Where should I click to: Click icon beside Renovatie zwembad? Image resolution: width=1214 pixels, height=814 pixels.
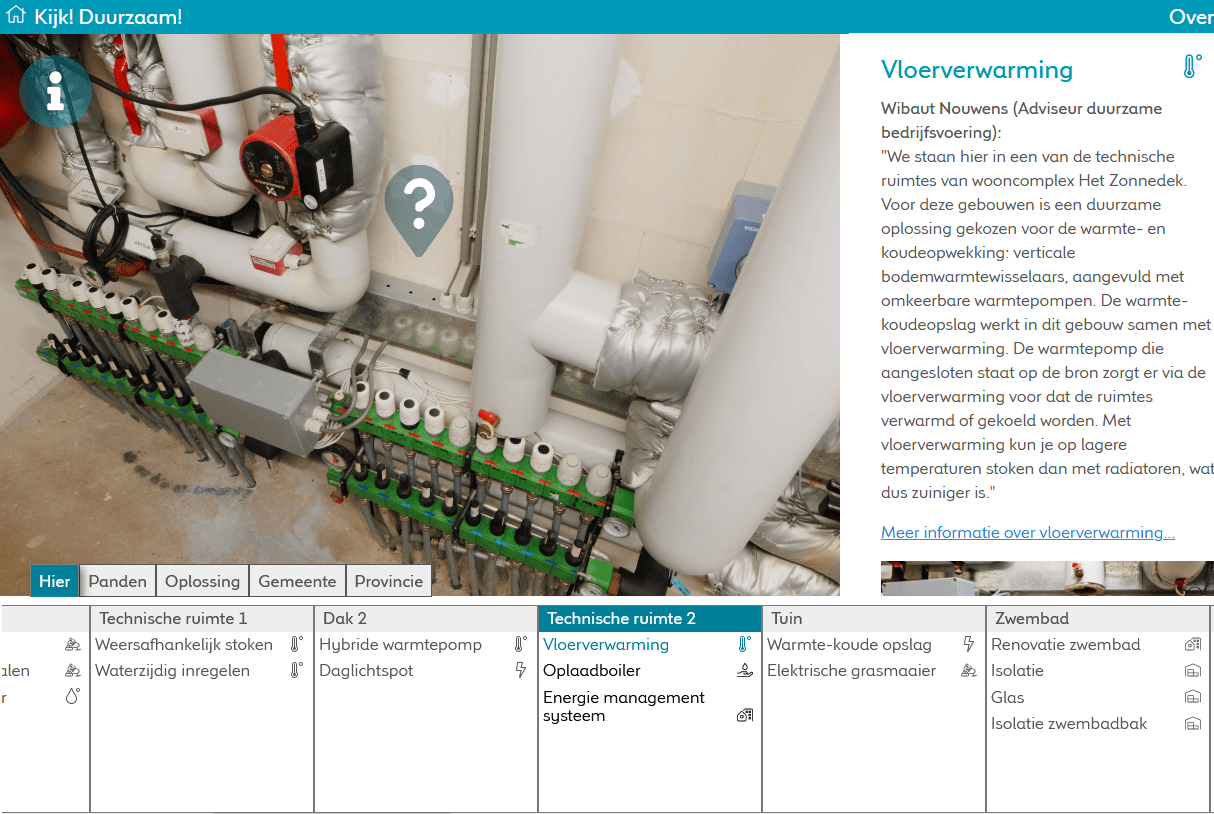click(x=1192, y=645)
